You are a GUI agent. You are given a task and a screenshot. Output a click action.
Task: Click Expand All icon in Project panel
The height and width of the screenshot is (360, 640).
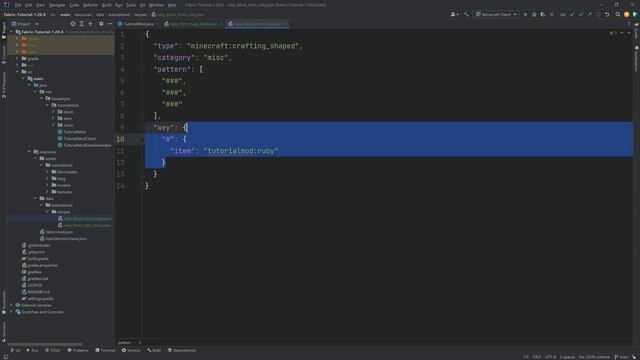click(x=82, y=24)
